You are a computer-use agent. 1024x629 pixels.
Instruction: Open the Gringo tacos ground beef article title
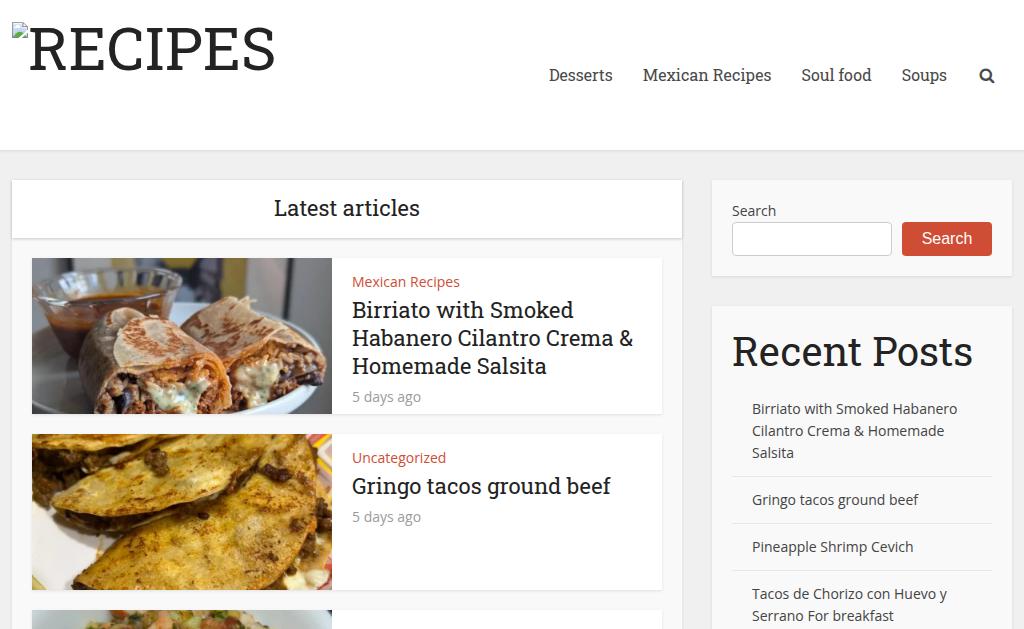click(481, 486)
